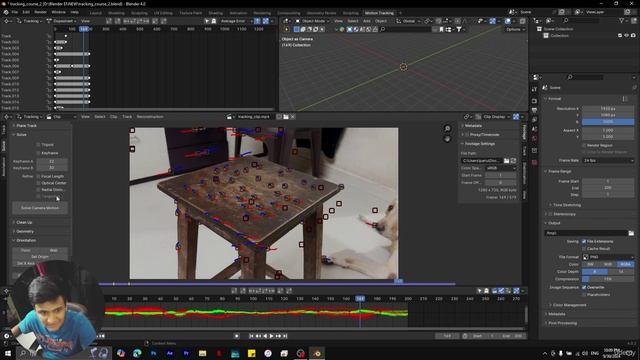
Task: Click Solve Camera Motion button
Action: coord(40,208)
